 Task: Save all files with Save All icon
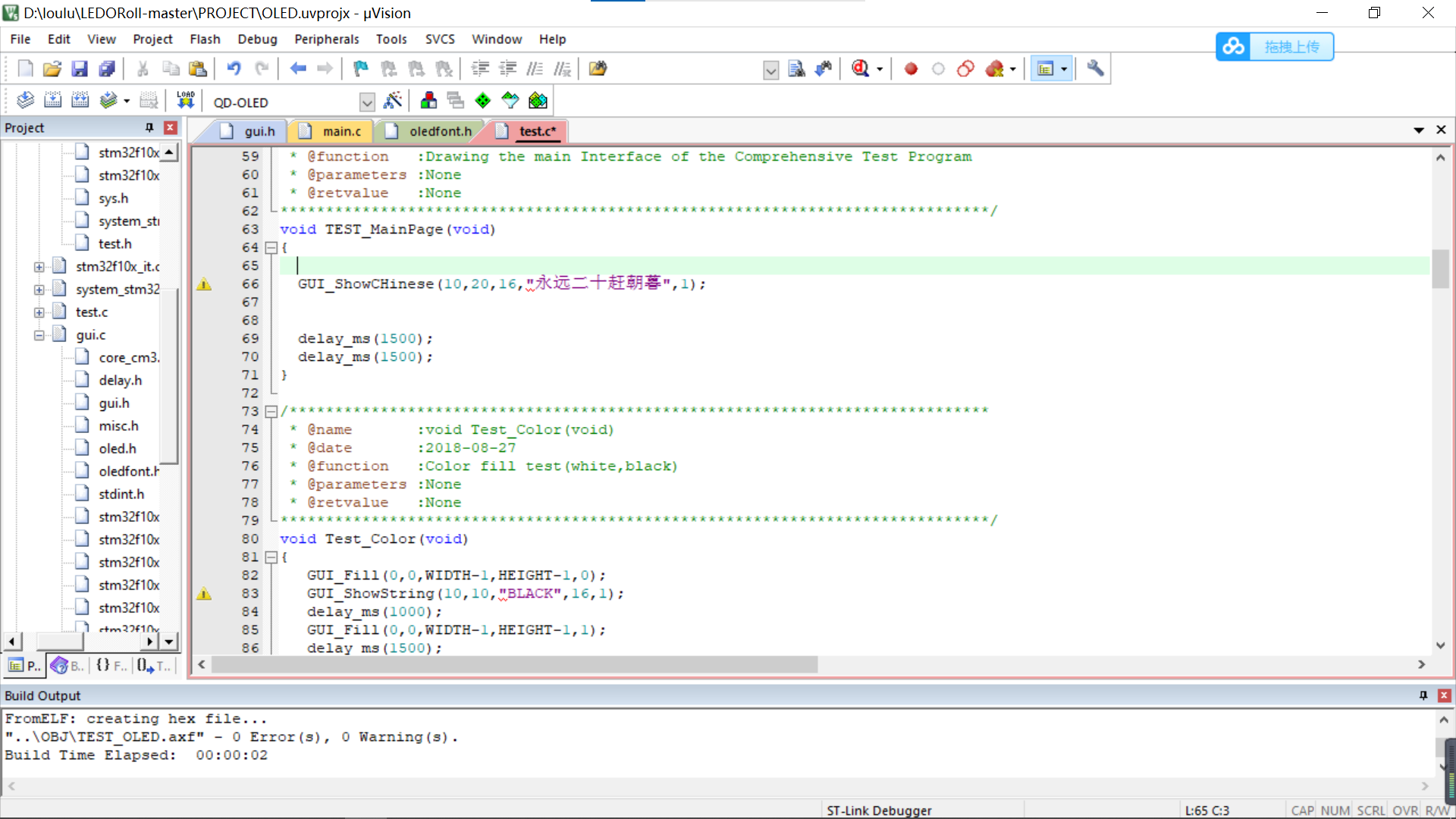107,69
